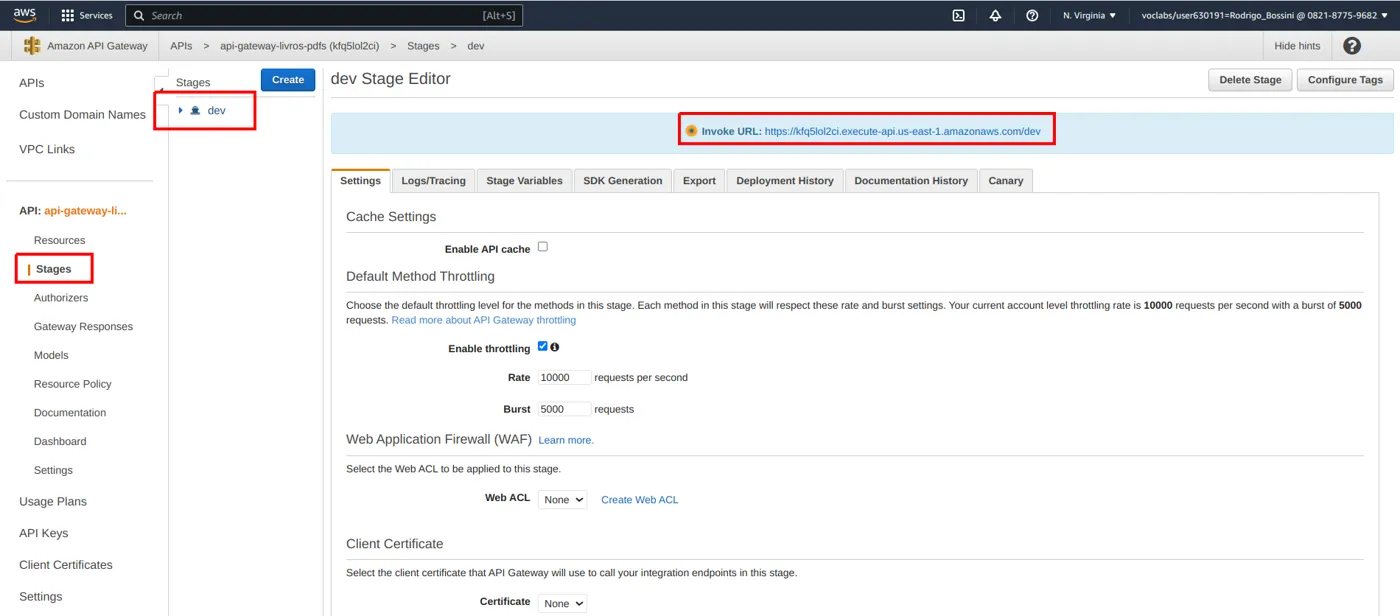The image size is (1400, 616).
Task: Click the Delete Stage button
Action: [1250, 80]
